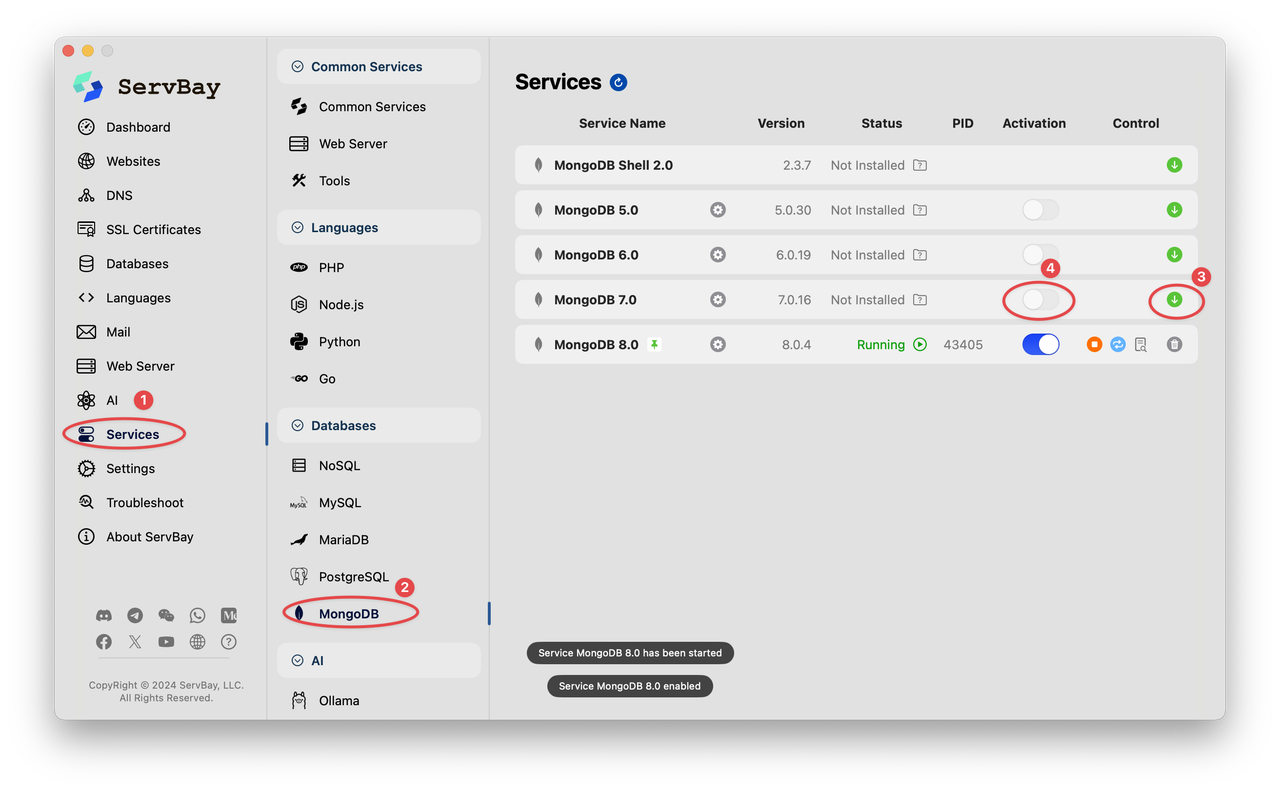Open the WeChat link icon
This screenshot has height=792, width=1280.
point(166,615)
